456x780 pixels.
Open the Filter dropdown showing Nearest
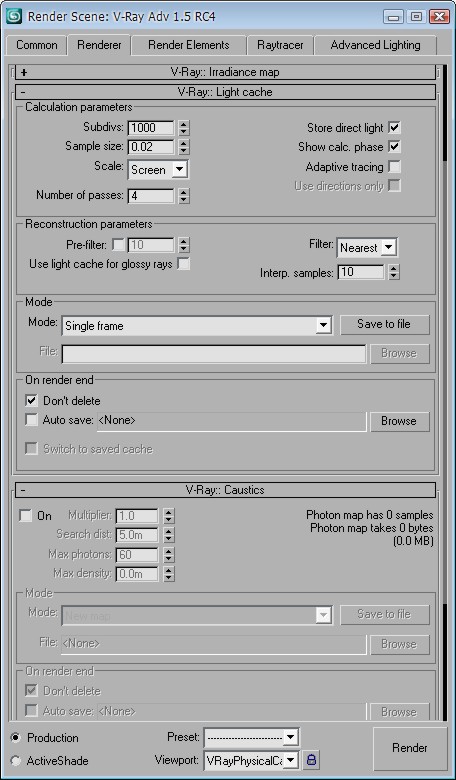(367, 247)
